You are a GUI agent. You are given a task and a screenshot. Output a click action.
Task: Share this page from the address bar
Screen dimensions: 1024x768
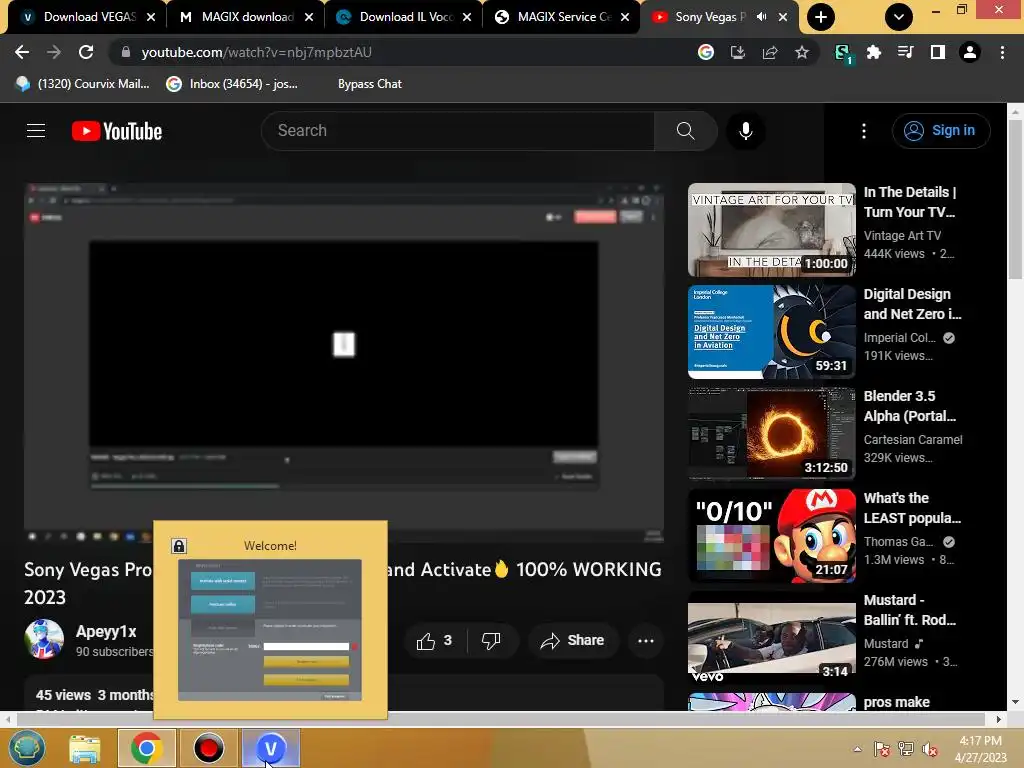(770, 52)
